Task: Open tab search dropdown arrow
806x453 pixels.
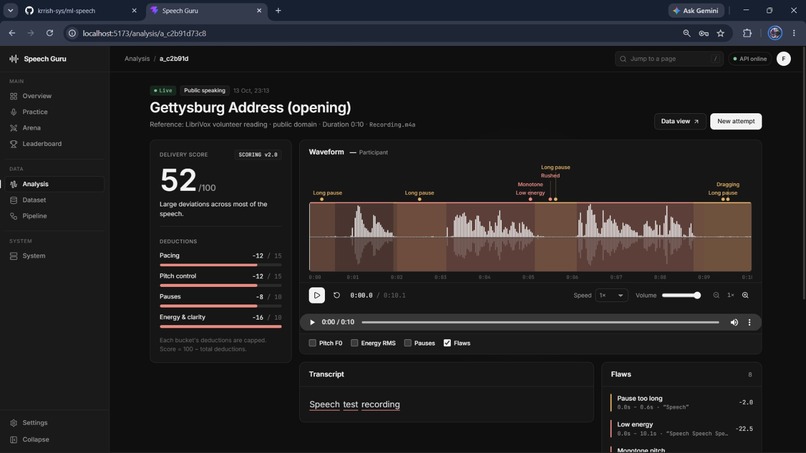Action: [x=10, y=11]
